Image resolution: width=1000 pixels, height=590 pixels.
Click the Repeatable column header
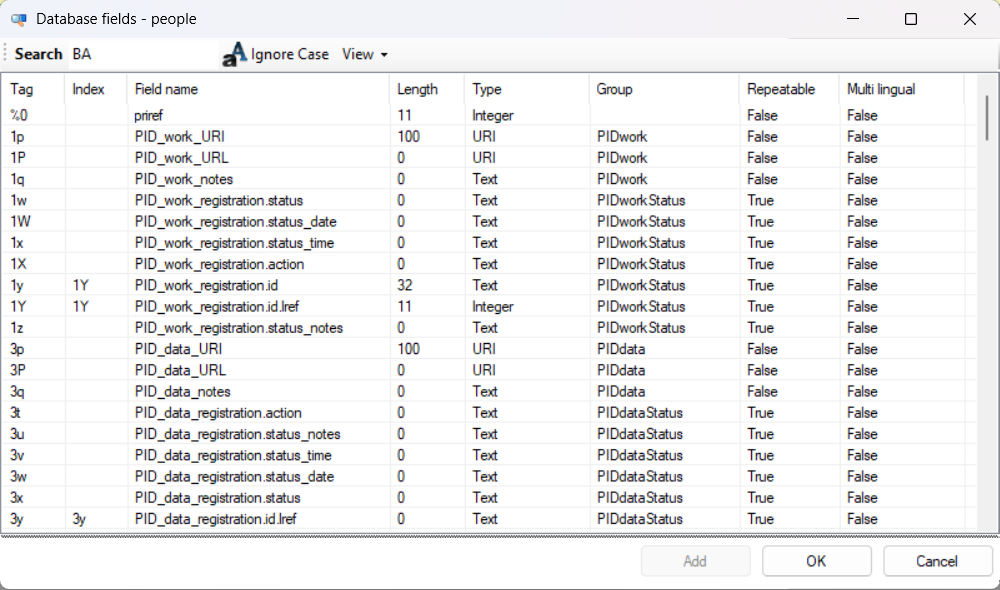pyautogui.click(x=781, y=89)
